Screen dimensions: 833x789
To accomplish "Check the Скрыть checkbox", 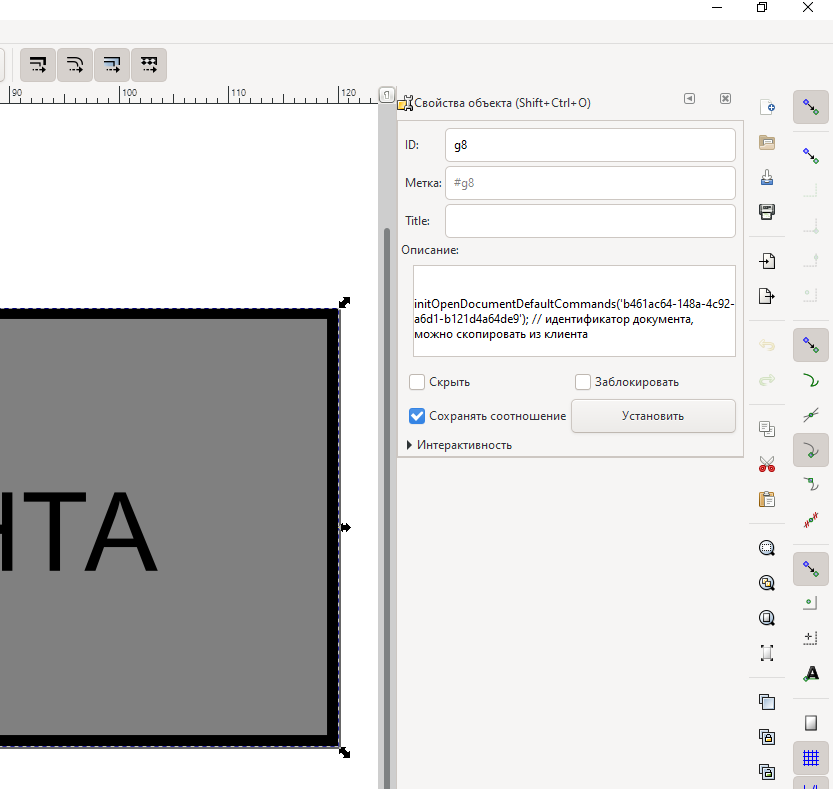I will [x=417, y=382].
